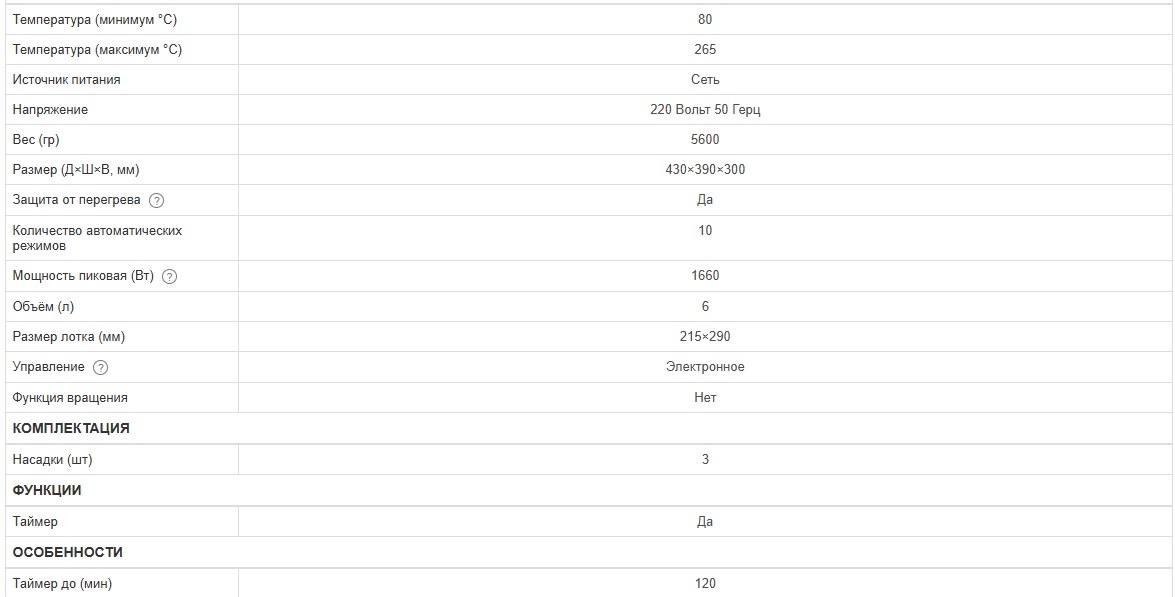
Task: Click the ОСОБЕННОСТИ section header
Action: (x=68, y=552)
